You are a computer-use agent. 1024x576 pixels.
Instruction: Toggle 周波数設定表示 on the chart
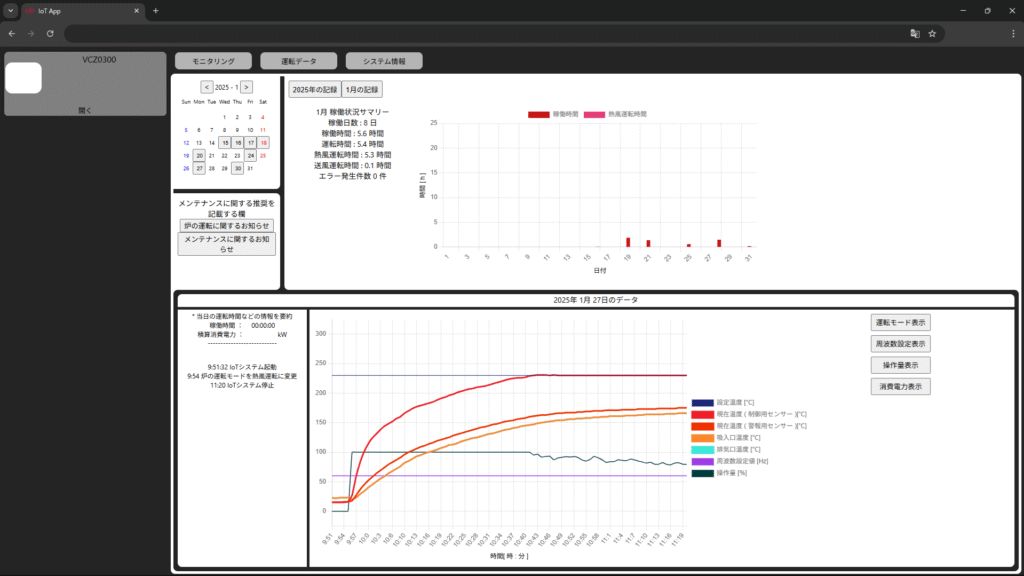901,343
